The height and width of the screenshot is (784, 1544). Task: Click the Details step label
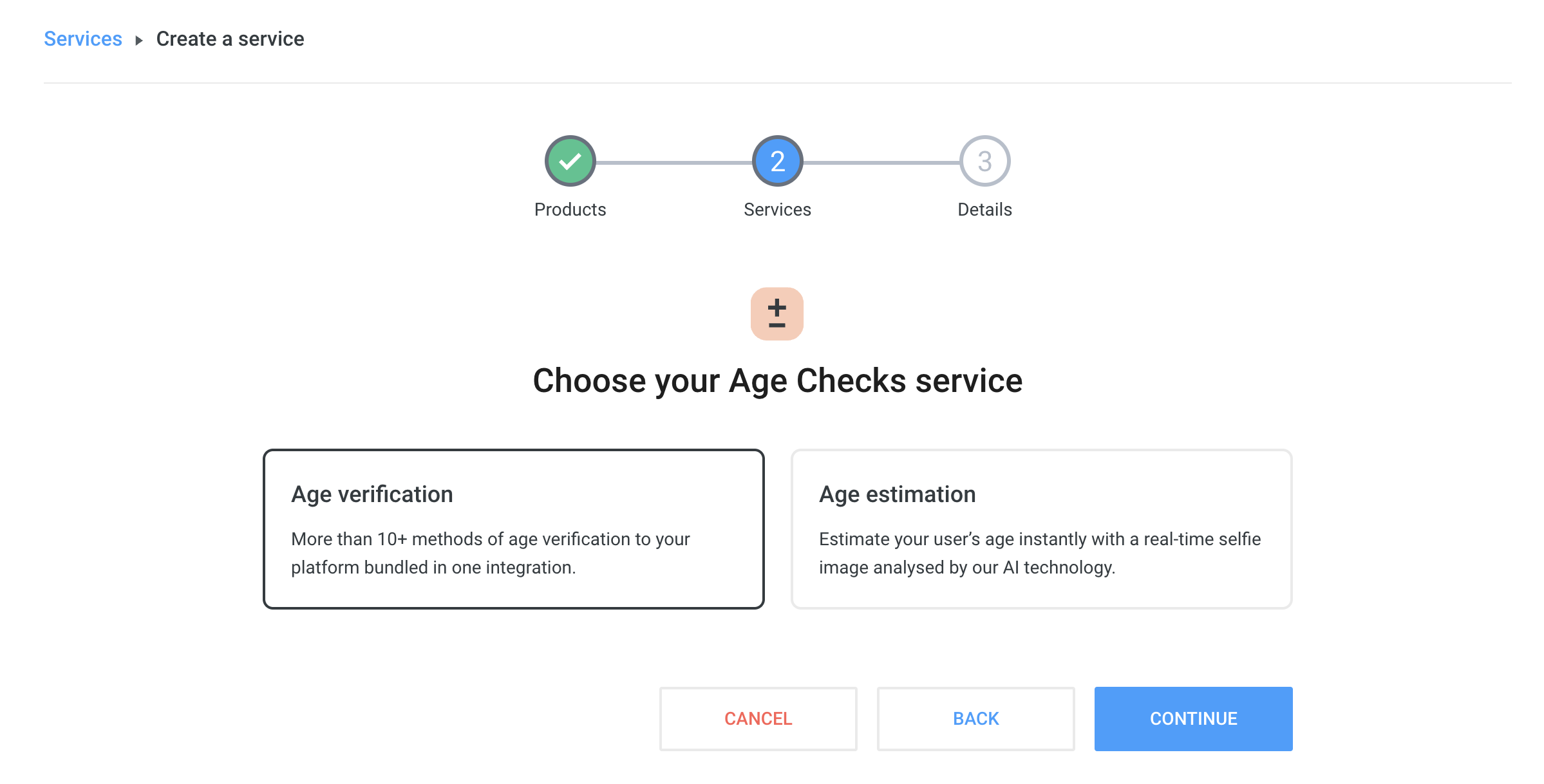(985, 210)
